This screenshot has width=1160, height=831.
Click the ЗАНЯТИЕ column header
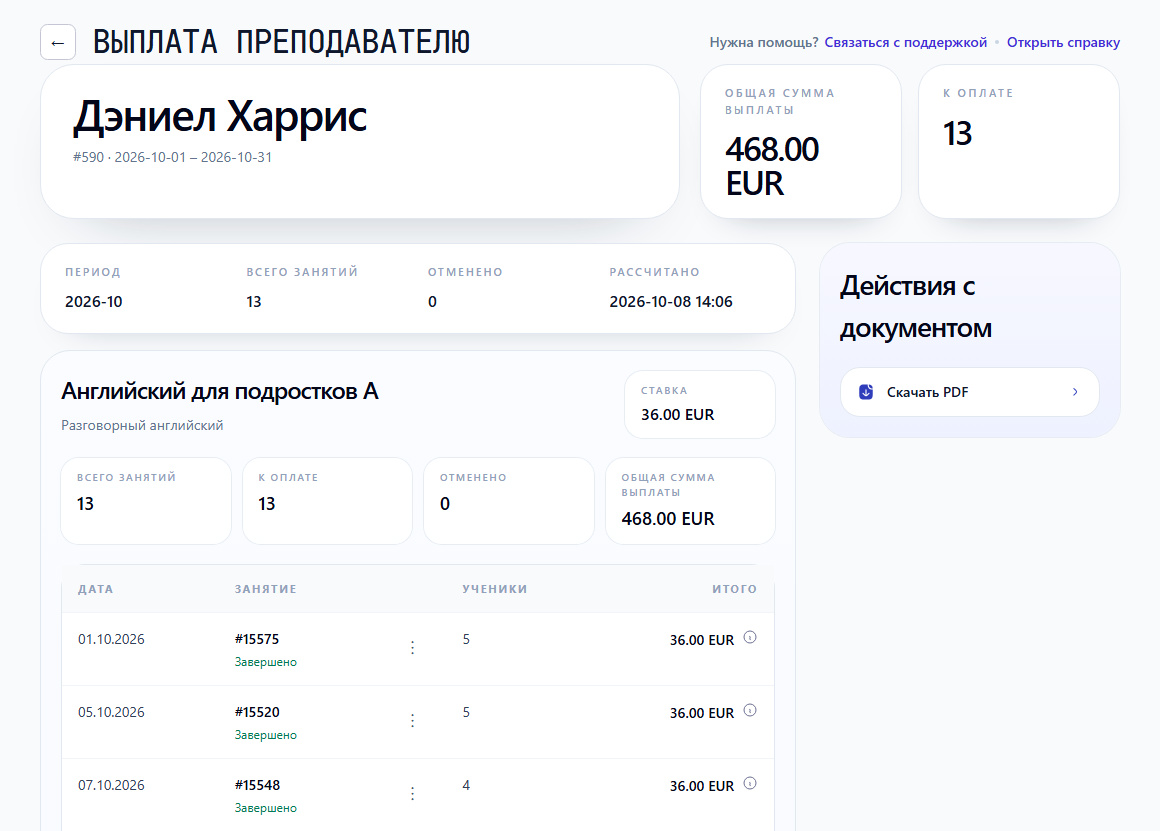click(266, 589)
